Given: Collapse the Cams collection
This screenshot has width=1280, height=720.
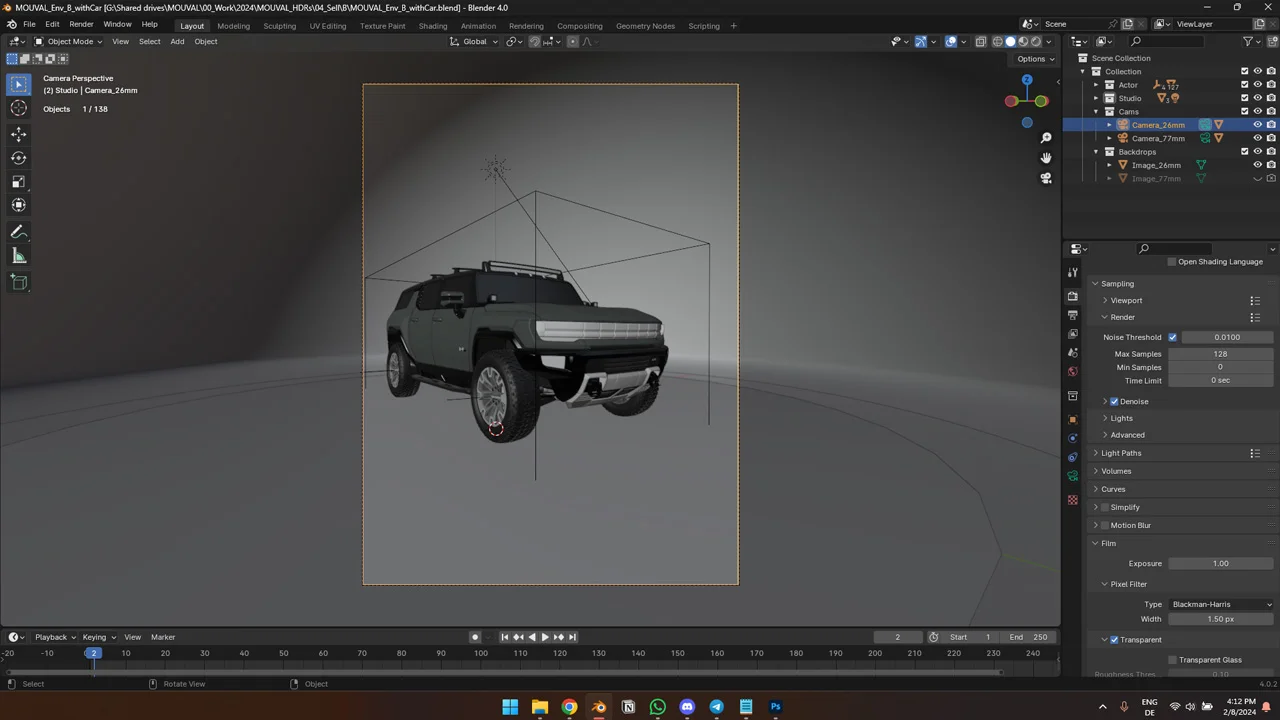Looking at the screenshot, I should click(x=1096, y=111).
